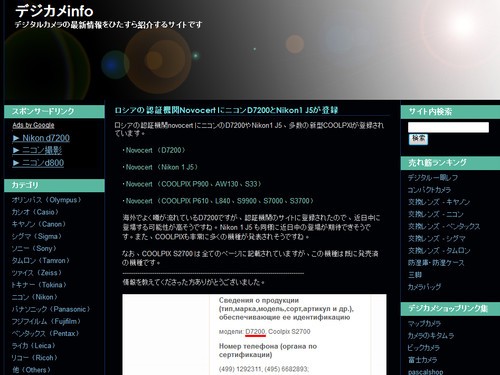
Task: Open the 交換レンズ - ニコン ranking link
Action: (436, 214)
